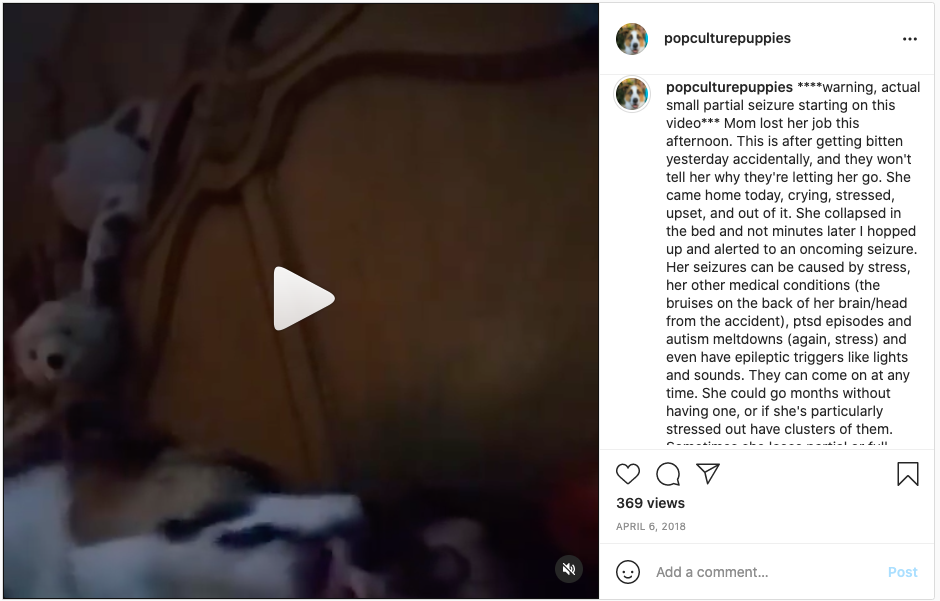940x601 pixels.
Task: Click the caption text about Mom's seizure
Action: (x=793, y=258)
